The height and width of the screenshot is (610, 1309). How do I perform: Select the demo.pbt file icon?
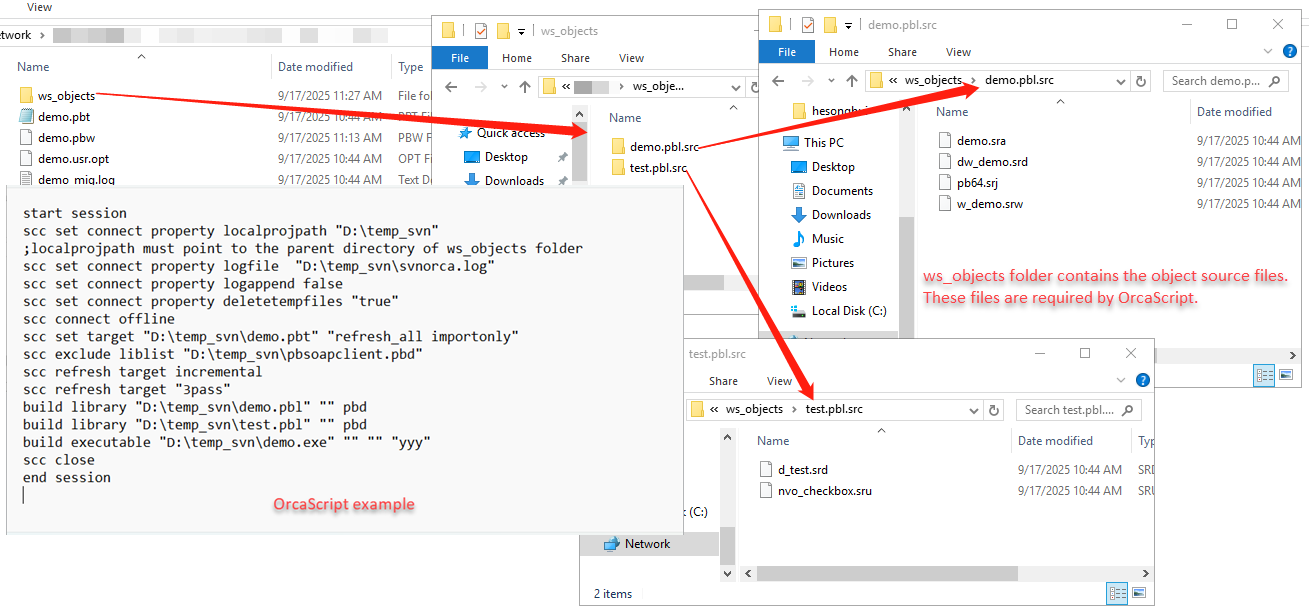point(26,117)
